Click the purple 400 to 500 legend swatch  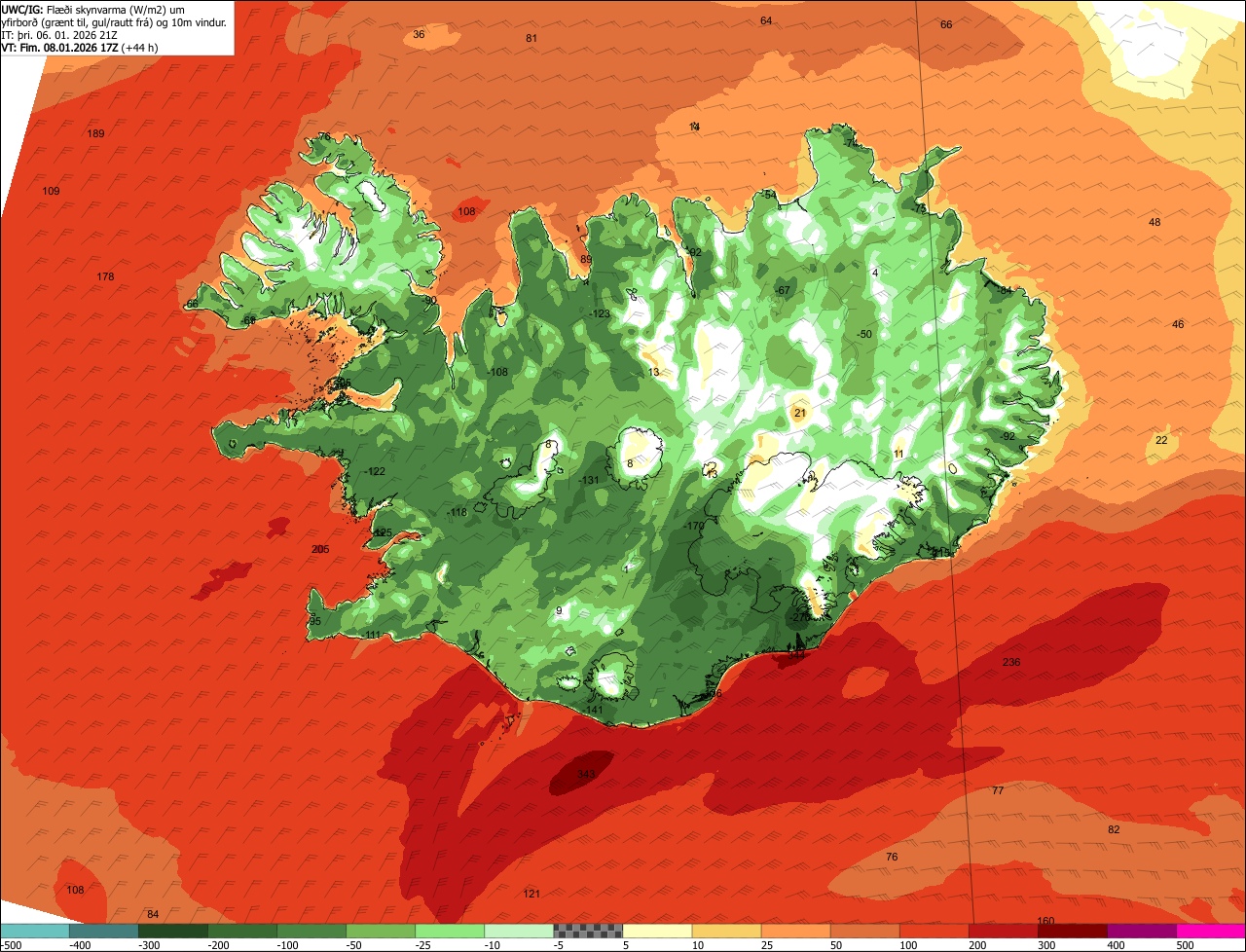(1142, 932)
